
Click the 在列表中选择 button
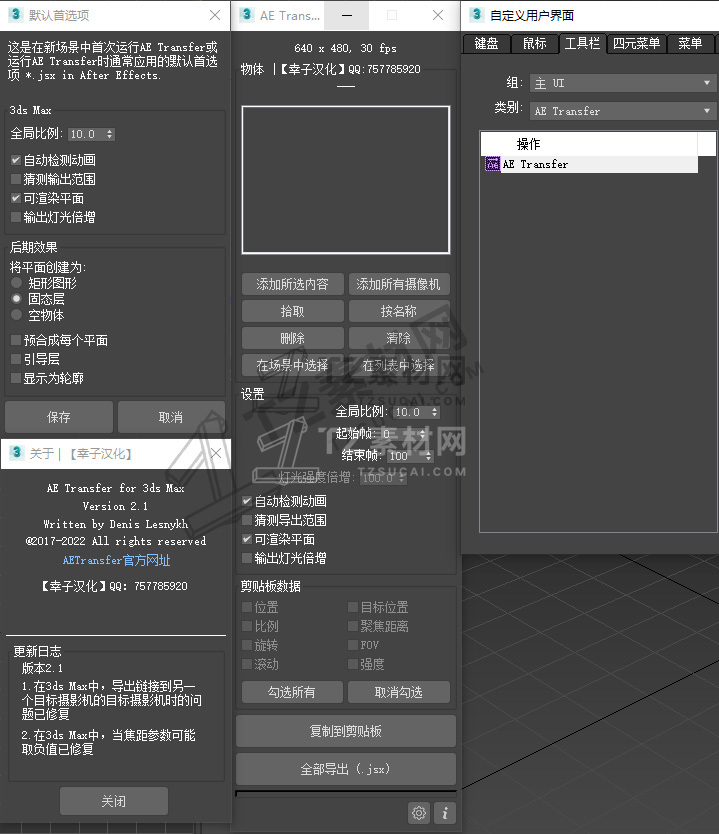point(399,365)
